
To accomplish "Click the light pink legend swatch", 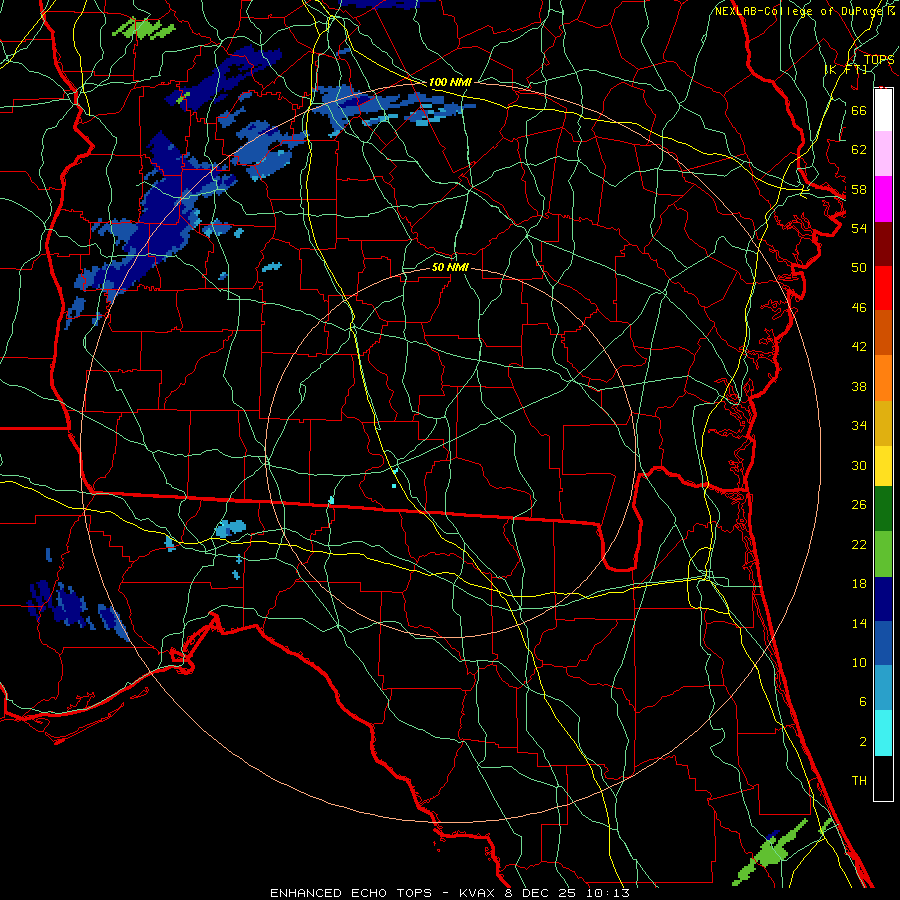I will point(883,154).
